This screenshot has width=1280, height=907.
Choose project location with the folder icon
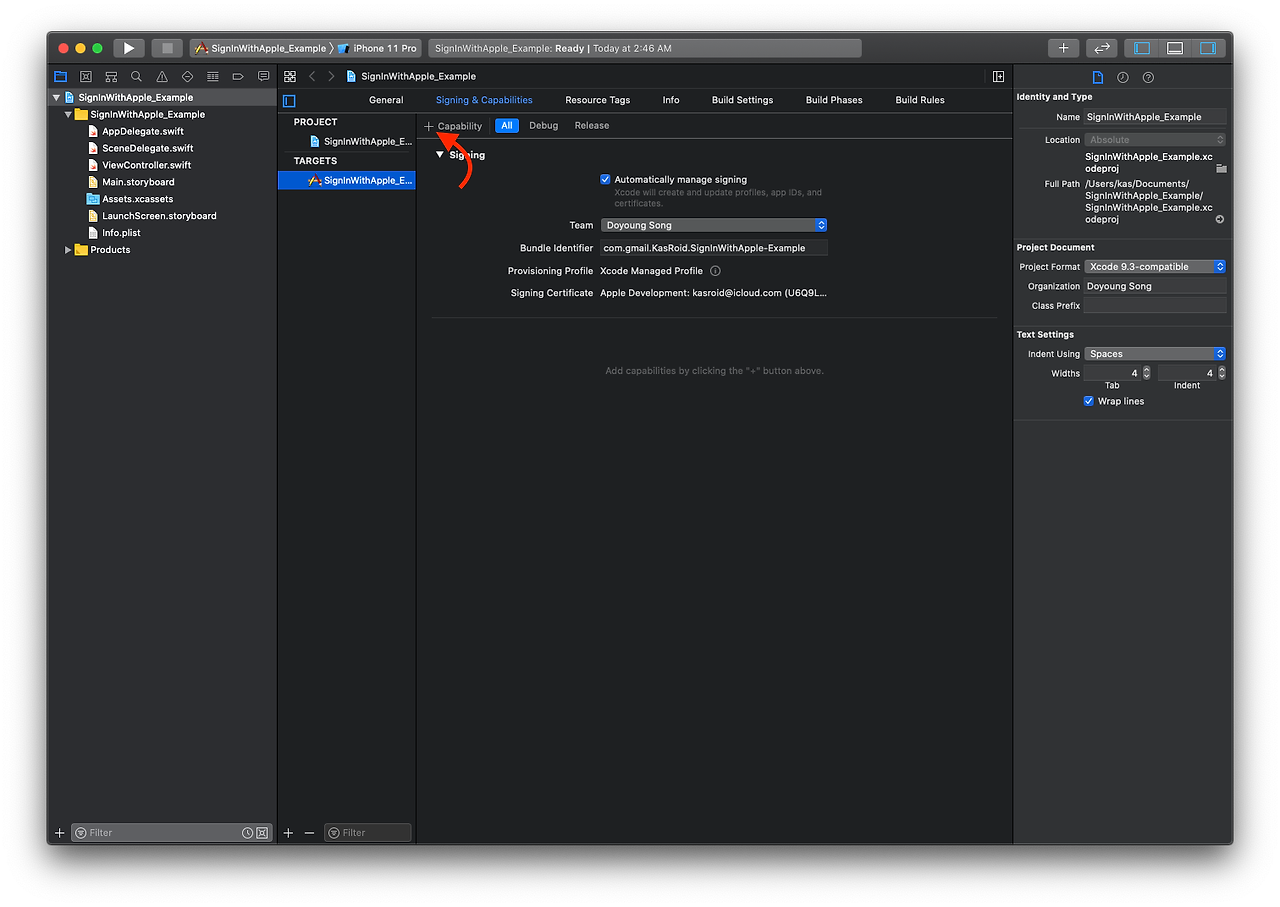[x=1221, y=168]
